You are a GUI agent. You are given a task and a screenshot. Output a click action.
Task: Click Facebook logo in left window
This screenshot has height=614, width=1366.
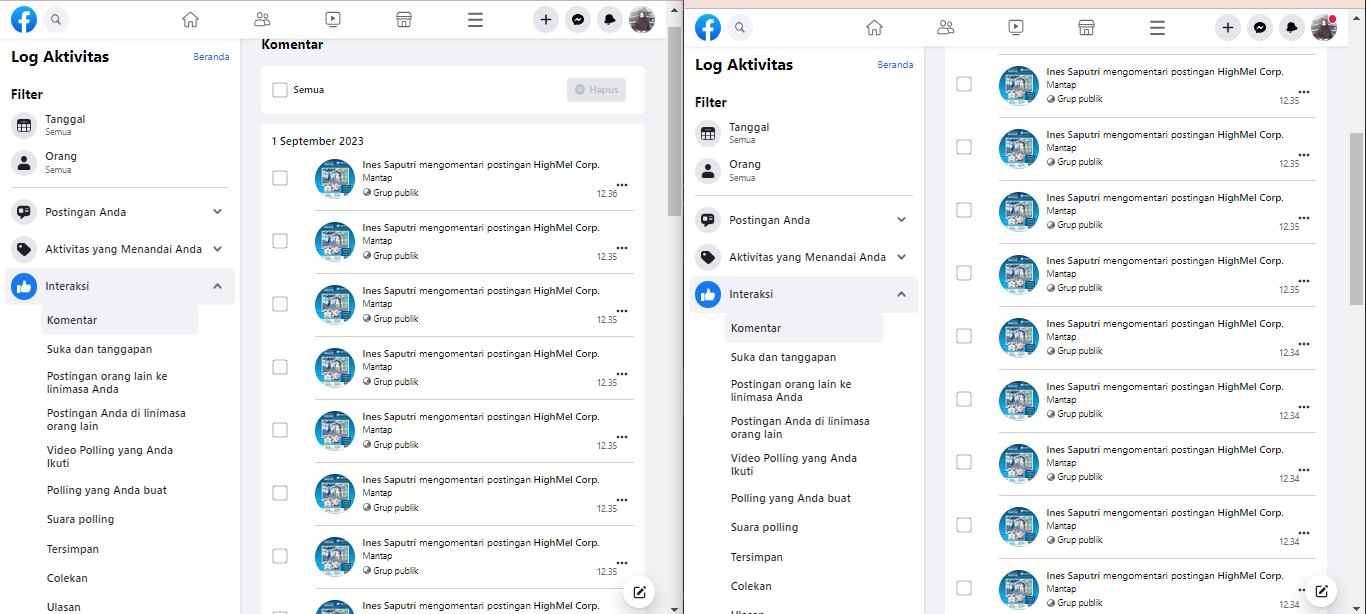(24, 19)
